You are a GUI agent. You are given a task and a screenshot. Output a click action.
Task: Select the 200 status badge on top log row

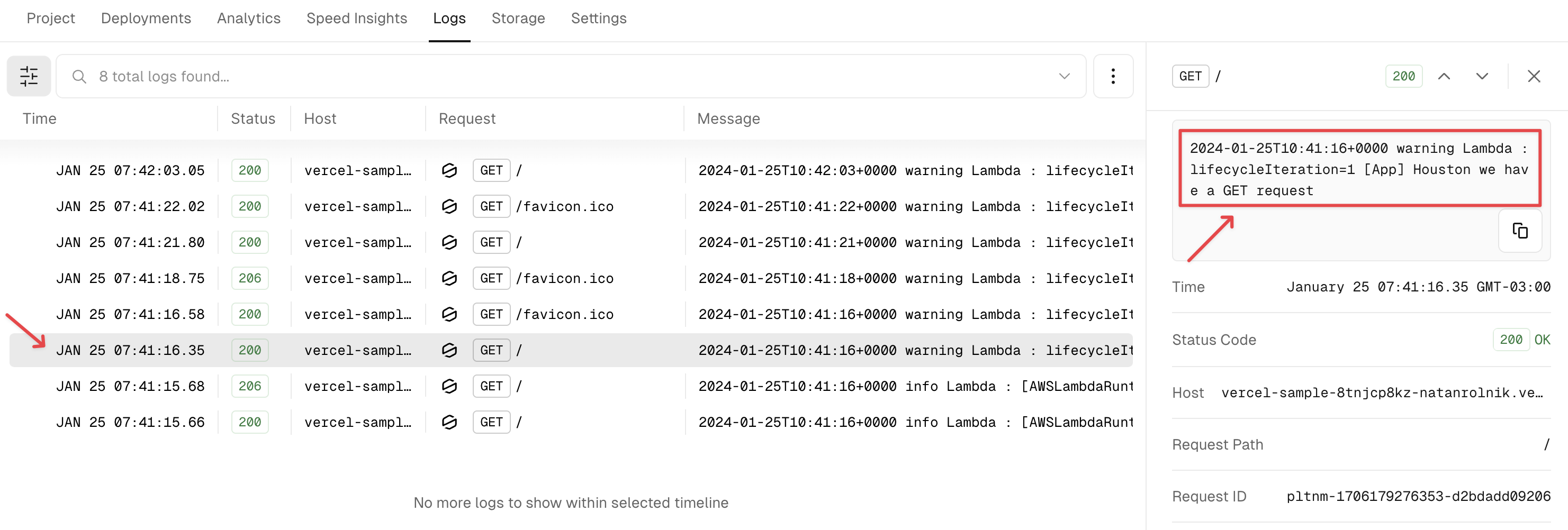pos(249,170)
